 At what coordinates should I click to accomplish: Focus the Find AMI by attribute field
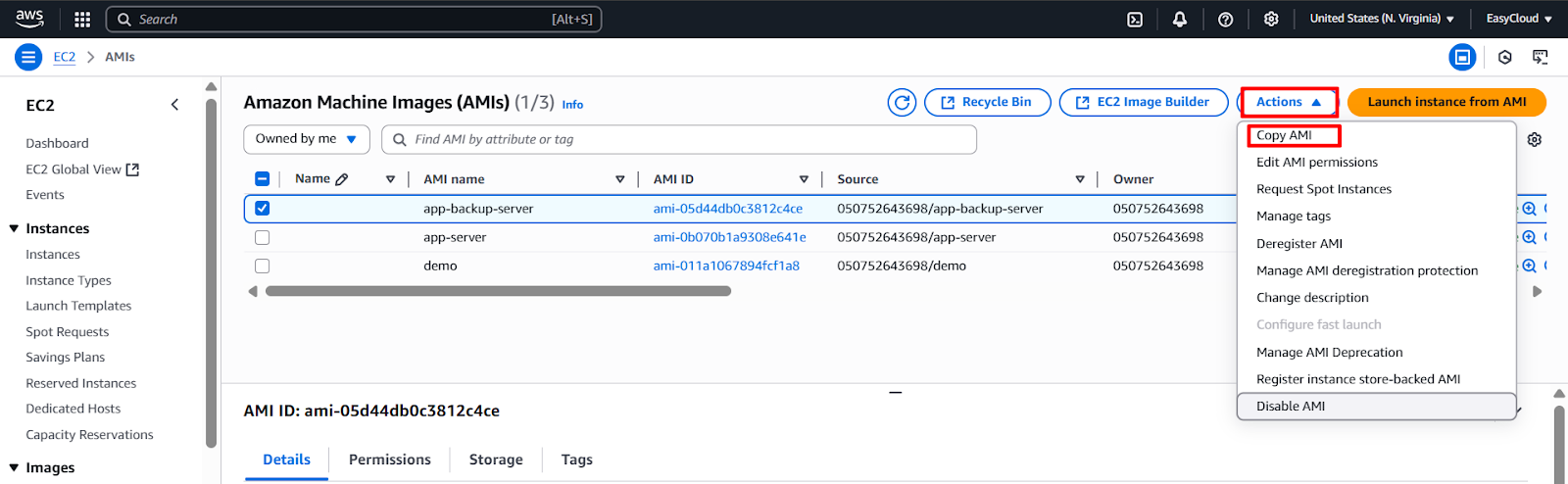click(679, 139)
